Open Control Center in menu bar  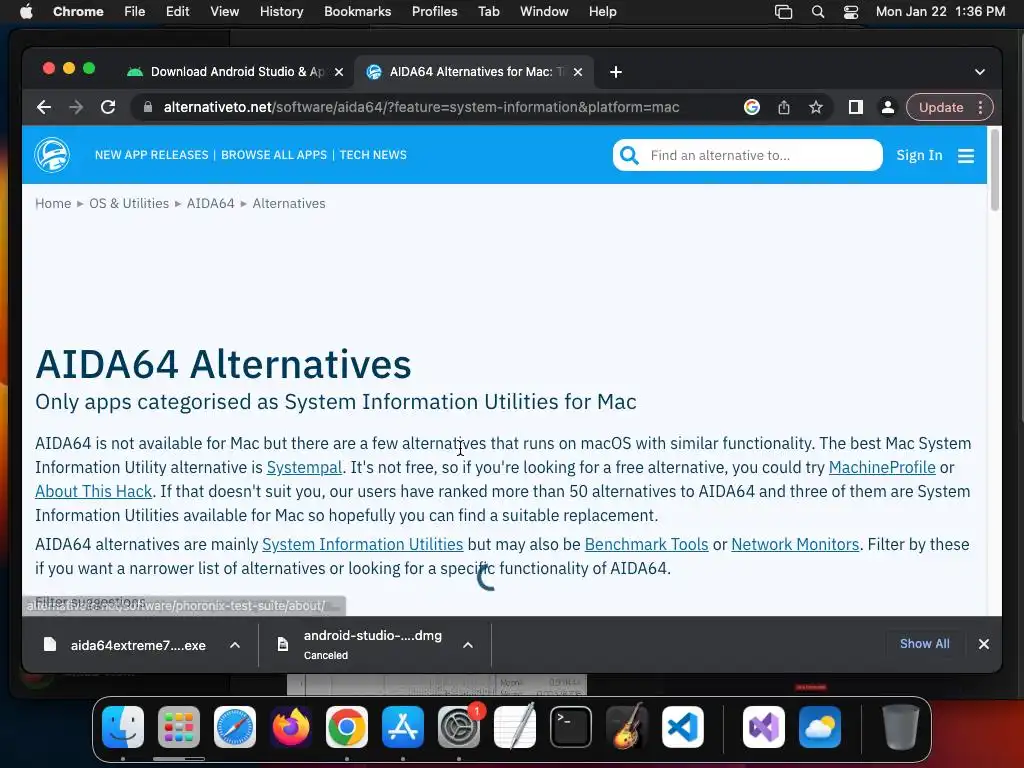pyautogui.click(x=851, y=12)
